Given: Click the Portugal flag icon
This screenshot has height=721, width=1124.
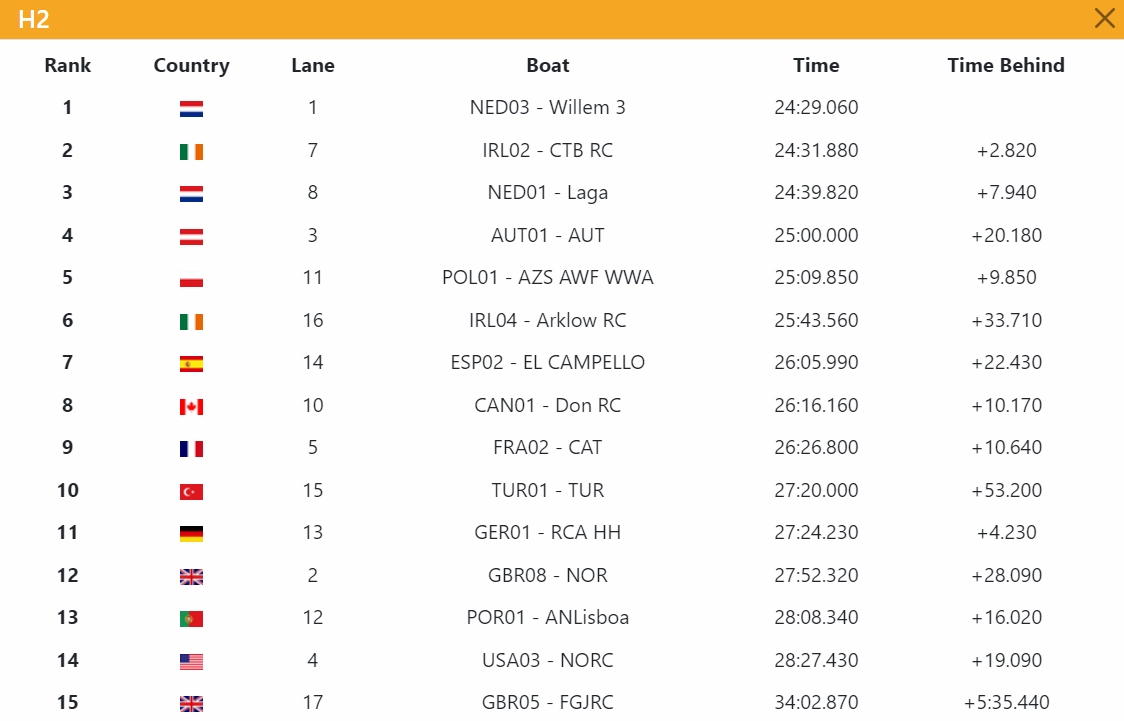Looking at the screenshot, I should (x=191, y=619).
